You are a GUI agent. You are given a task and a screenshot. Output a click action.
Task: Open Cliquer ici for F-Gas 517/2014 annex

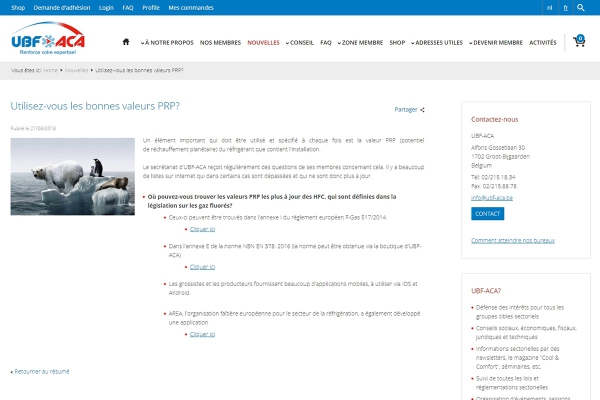202,229
